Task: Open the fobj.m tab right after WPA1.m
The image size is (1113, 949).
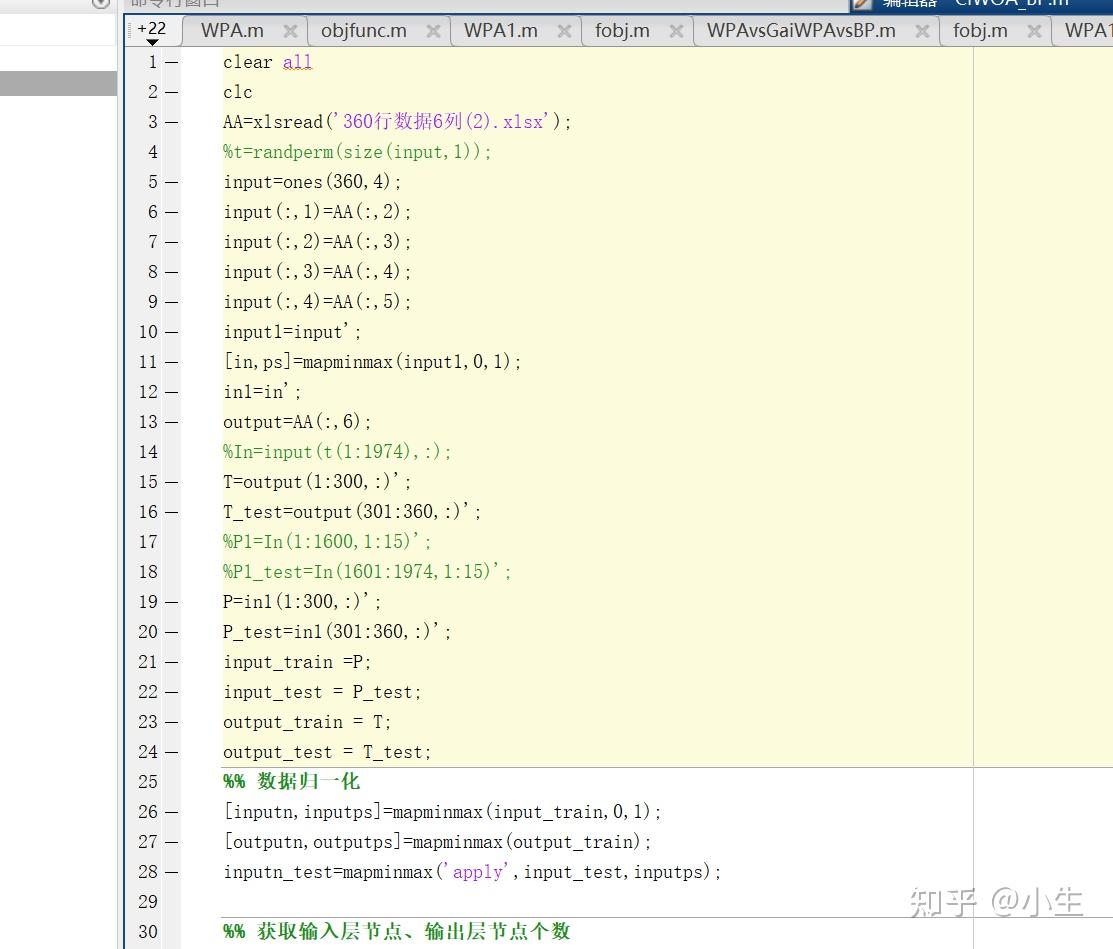Action: click(x=622, y=31)
